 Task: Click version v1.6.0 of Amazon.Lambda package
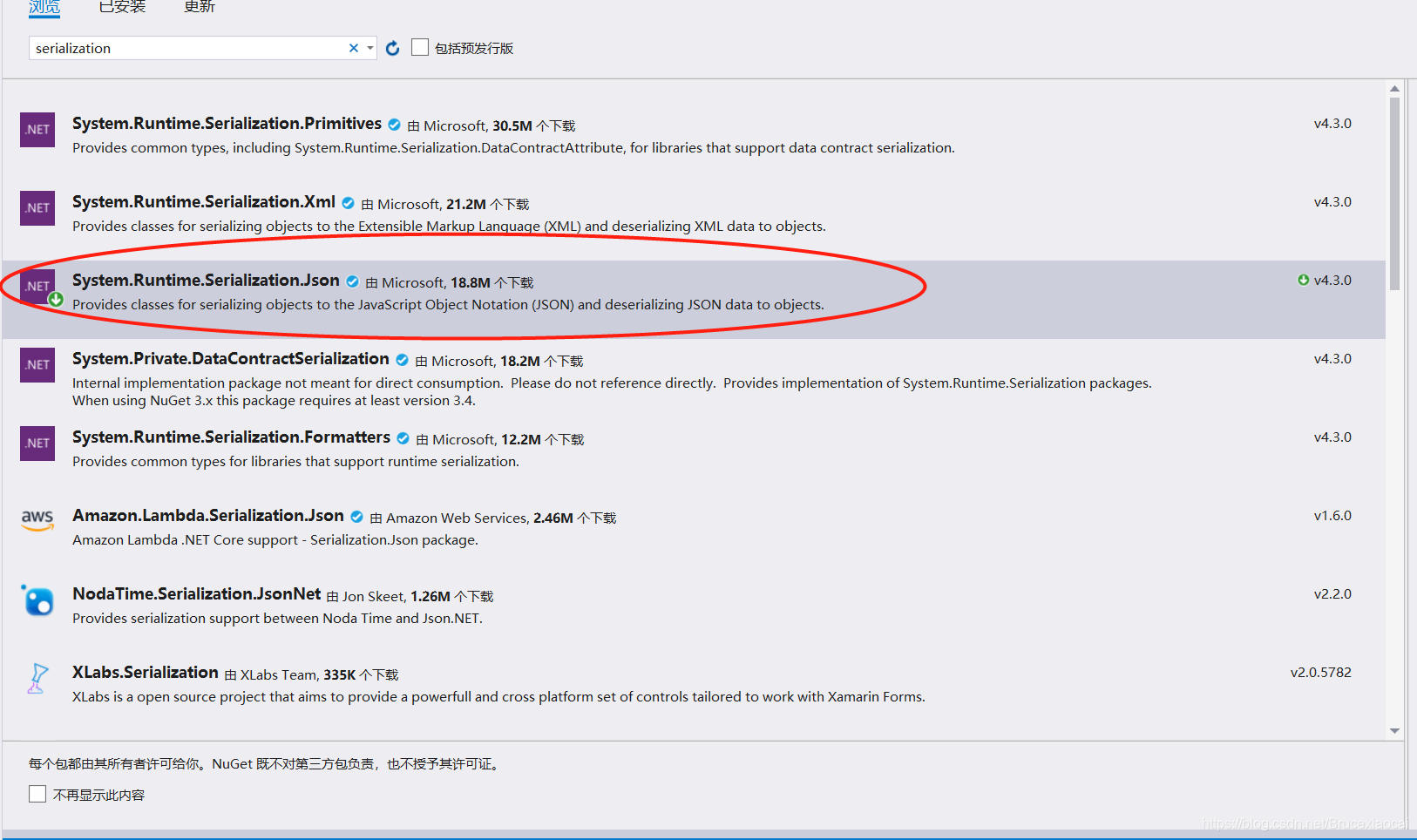[1332, 516]
